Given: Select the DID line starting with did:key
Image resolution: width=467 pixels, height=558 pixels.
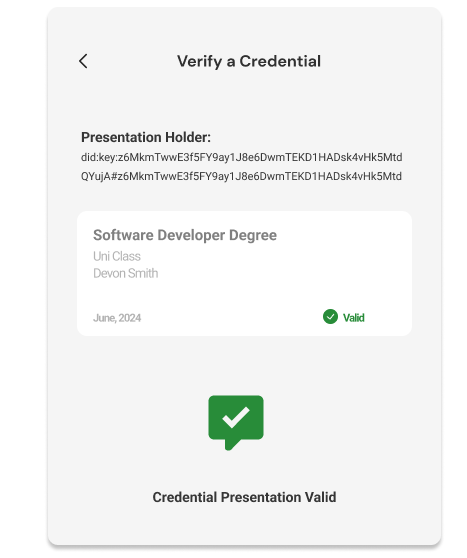Looking at the screenshot, I should (241, 157).
